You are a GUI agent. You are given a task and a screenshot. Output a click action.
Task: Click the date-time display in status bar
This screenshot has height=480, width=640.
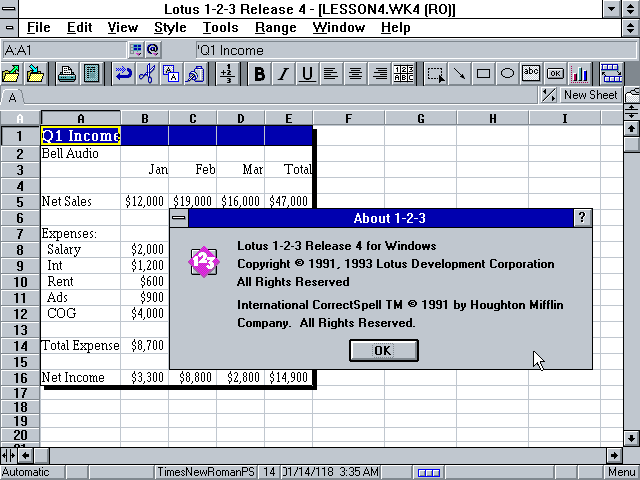(330, 472)
